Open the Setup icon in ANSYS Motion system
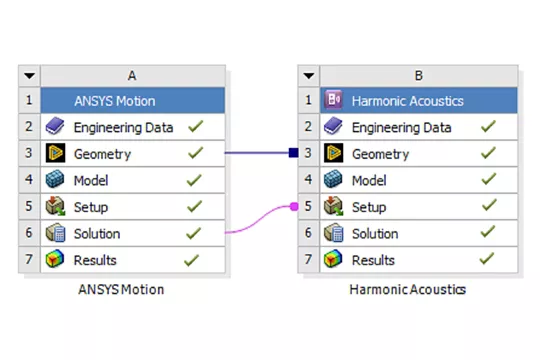The width and height of the screenshot is (540, 360). [x=55, y=206]
